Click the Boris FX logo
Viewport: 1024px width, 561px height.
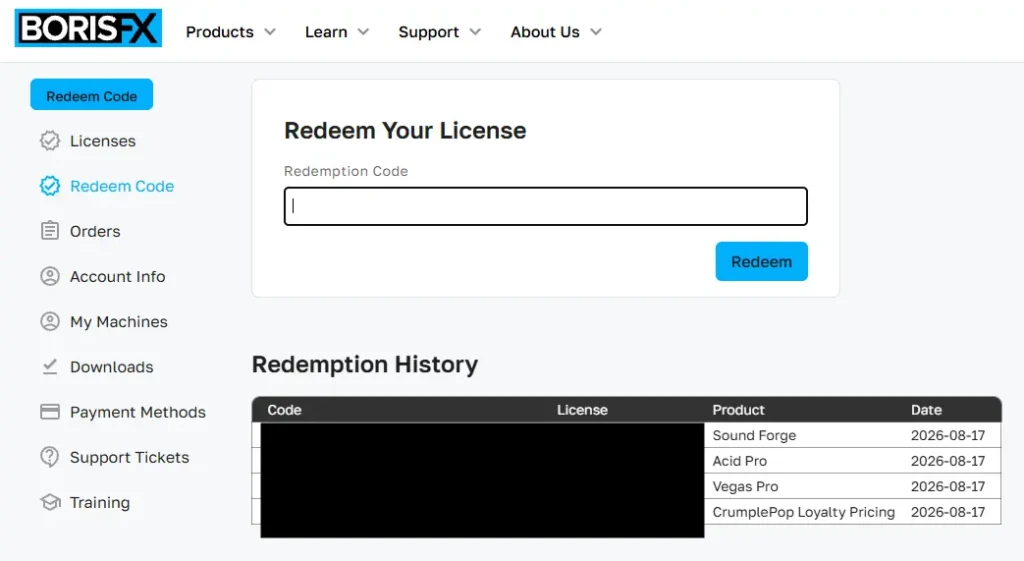point(88,28)
